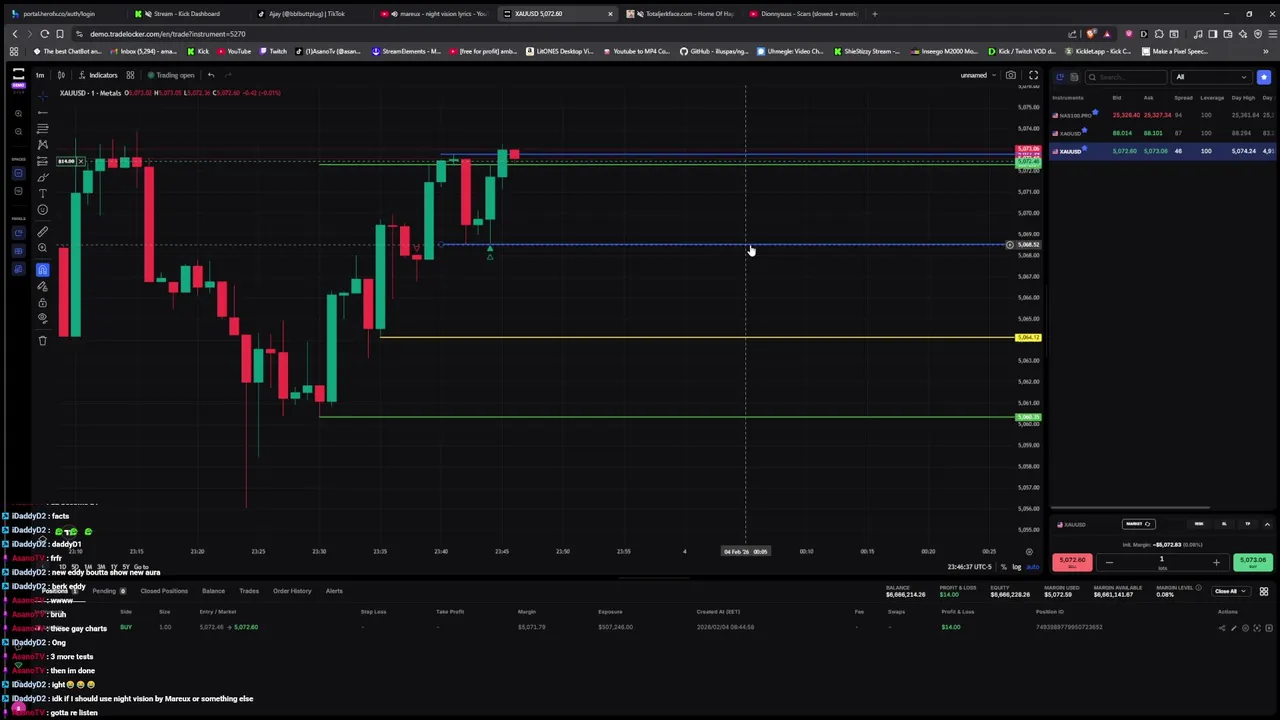Viewport: 1280px width, 720px height.
Task: Toggle the favorites star filter button
Action: tap(1264, 77)
